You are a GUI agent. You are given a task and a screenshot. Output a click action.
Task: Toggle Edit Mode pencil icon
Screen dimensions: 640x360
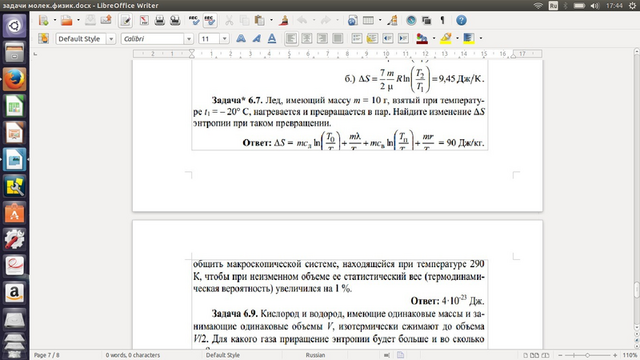[126, 20]
